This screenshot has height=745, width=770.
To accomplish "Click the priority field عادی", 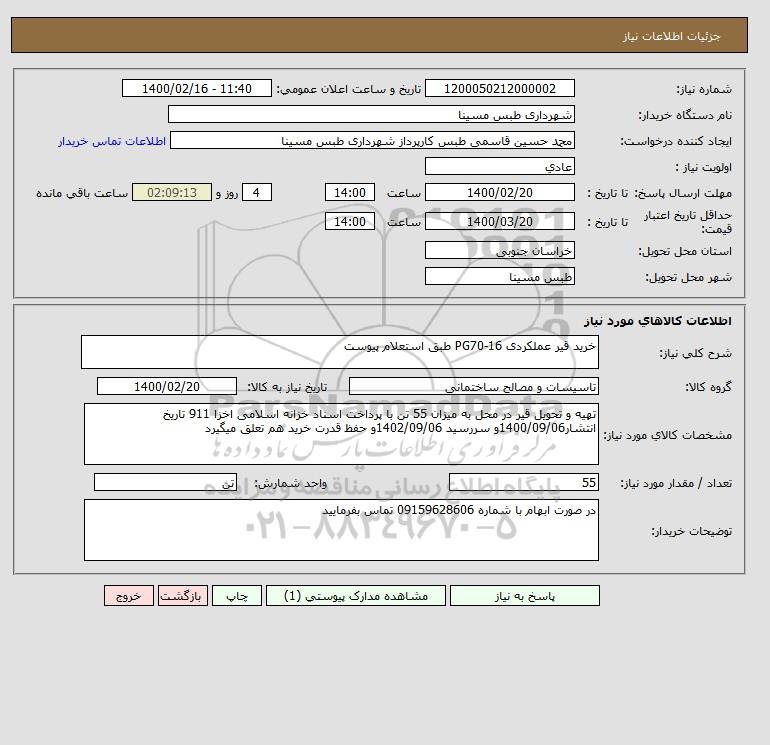I will (x=499, y=166).
